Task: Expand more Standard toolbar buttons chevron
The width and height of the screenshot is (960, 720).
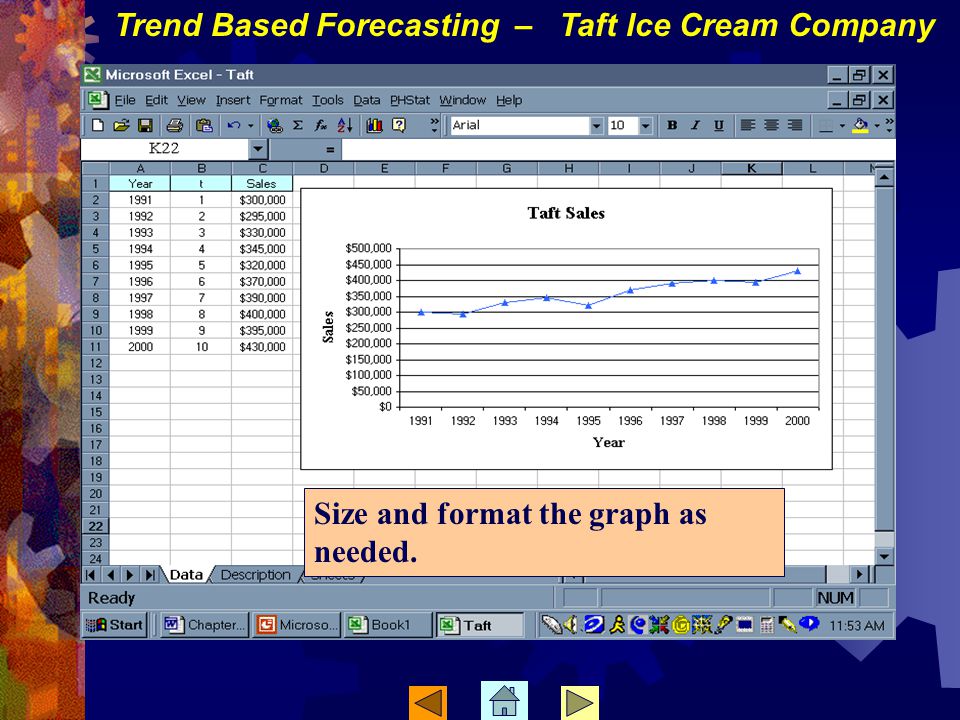Action: pyautogui.click(x=434, y=125)
